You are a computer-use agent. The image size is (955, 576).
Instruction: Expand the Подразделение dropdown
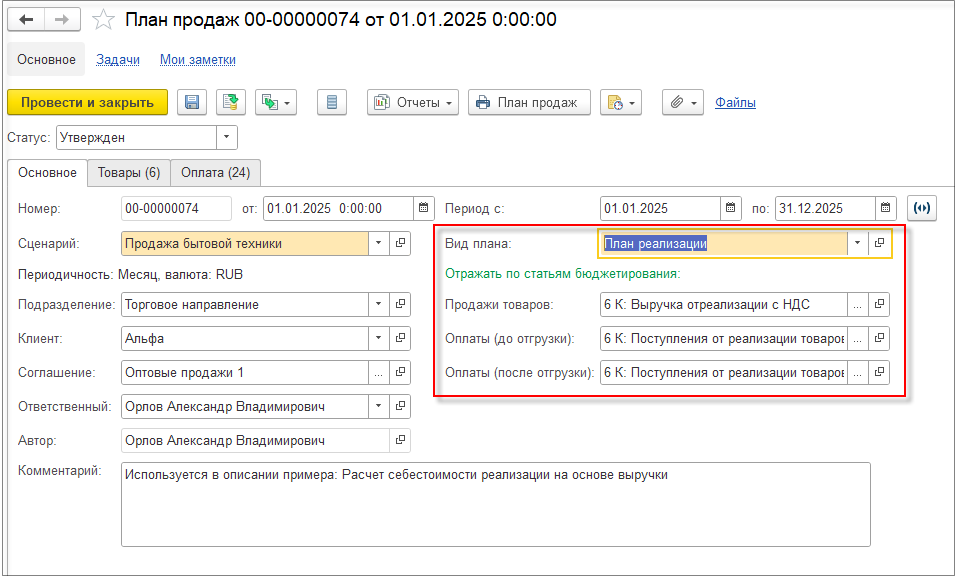(378, 304)
